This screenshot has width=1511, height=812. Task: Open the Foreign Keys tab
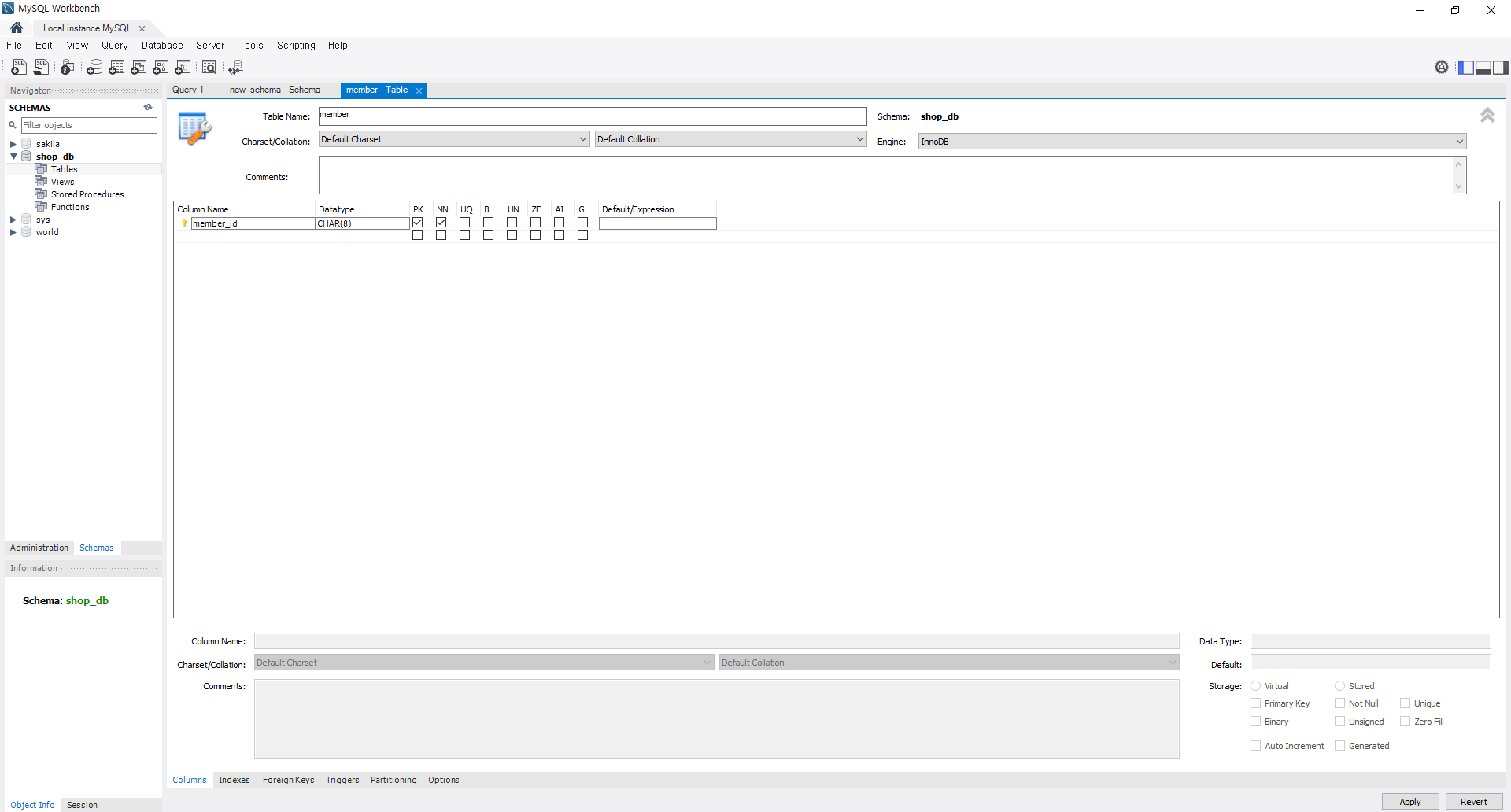tap(288, 780)
